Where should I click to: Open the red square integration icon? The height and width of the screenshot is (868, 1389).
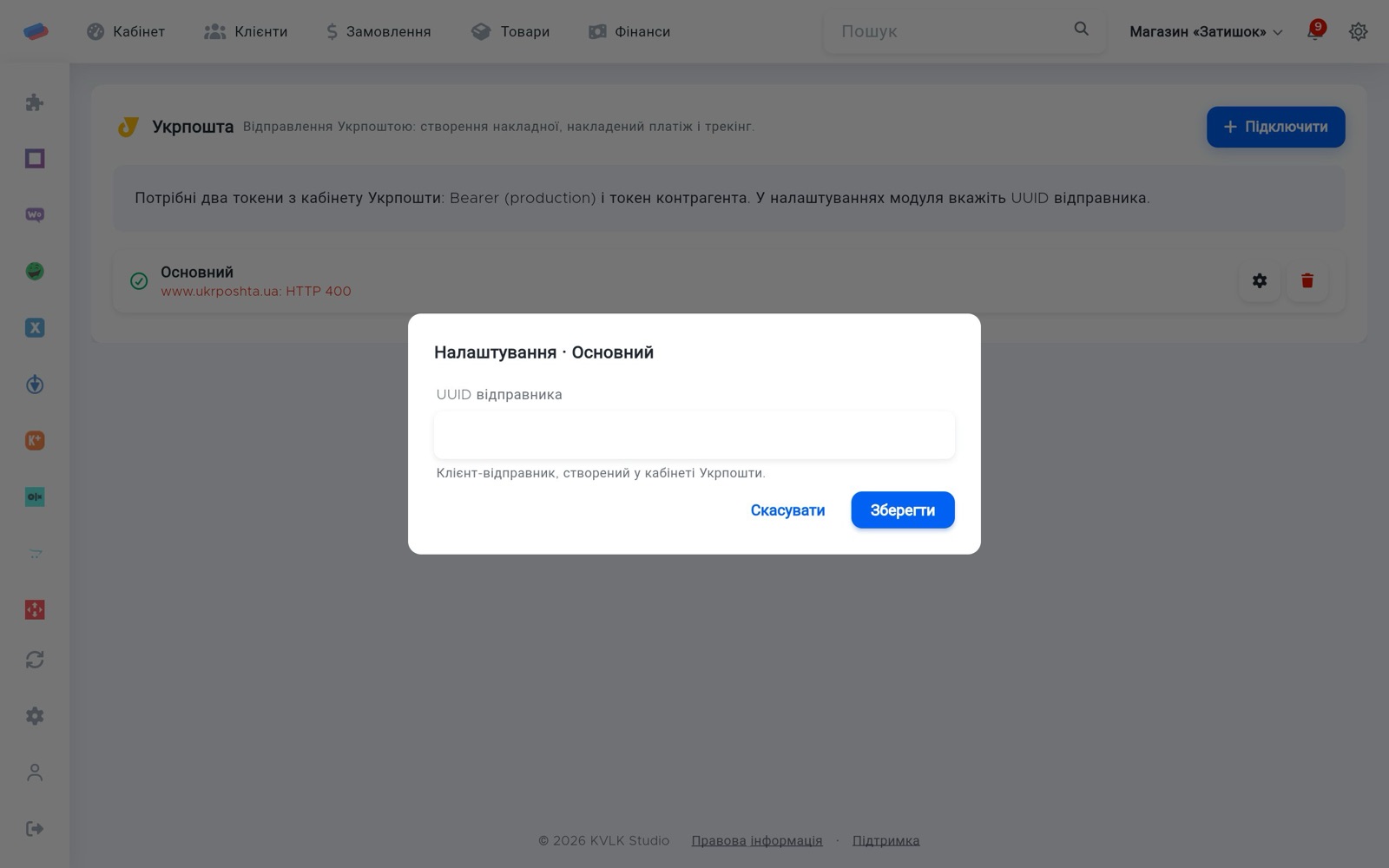point(35,610)
